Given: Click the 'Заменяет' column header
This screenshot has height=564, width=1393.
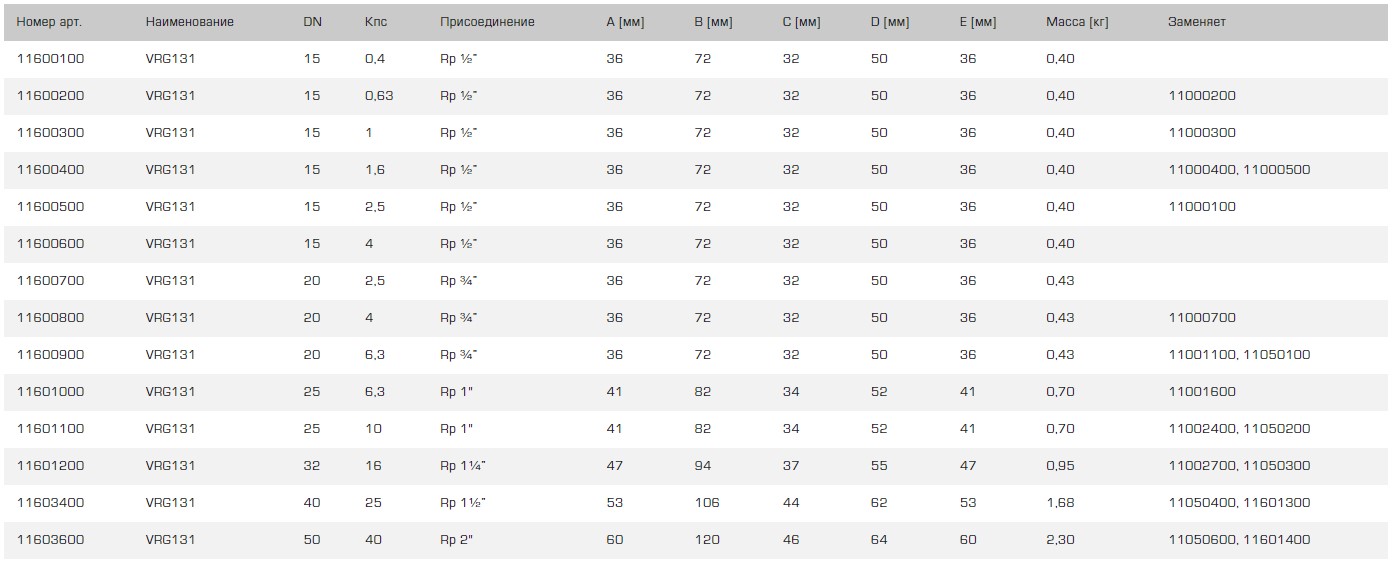Looking at the screenshot, I should [1197, 22].
